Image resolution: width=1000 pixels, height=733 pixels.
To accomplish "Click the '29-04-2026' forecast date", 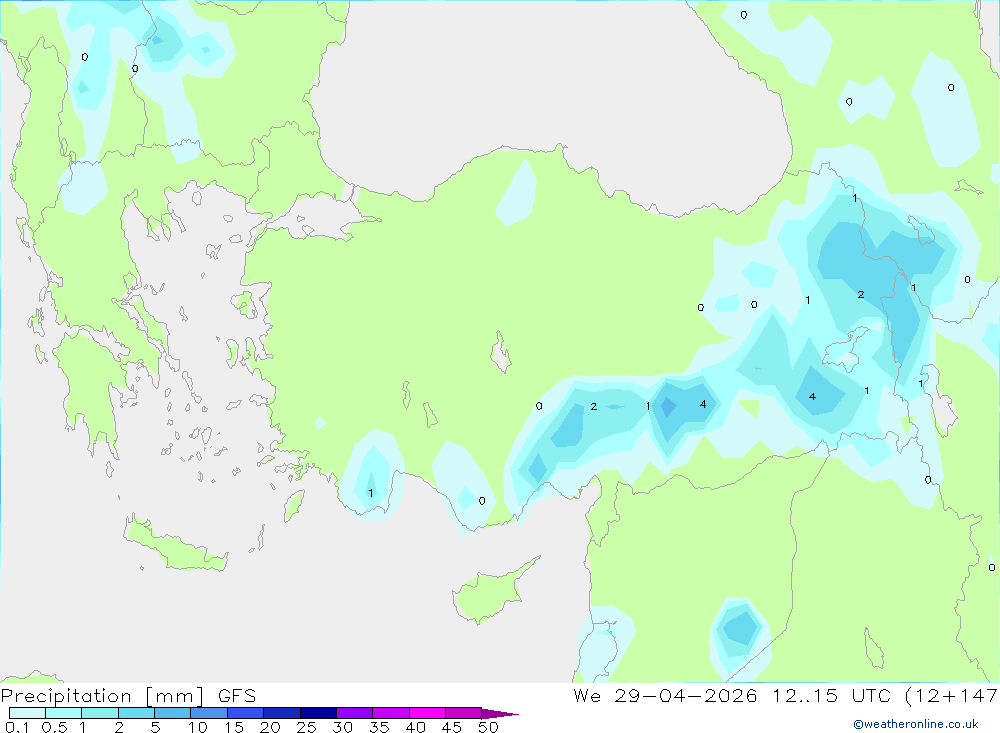I will 686,695.
